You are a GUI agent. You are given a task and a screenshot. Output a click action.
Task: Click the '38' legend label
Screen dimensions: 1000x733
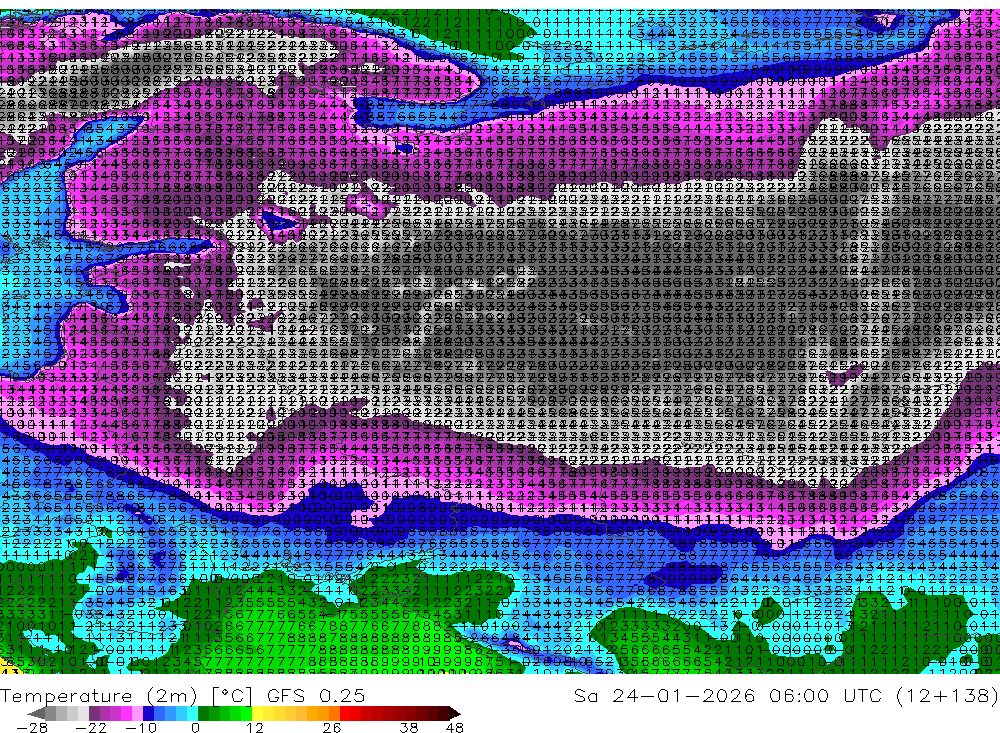[409, 728]
